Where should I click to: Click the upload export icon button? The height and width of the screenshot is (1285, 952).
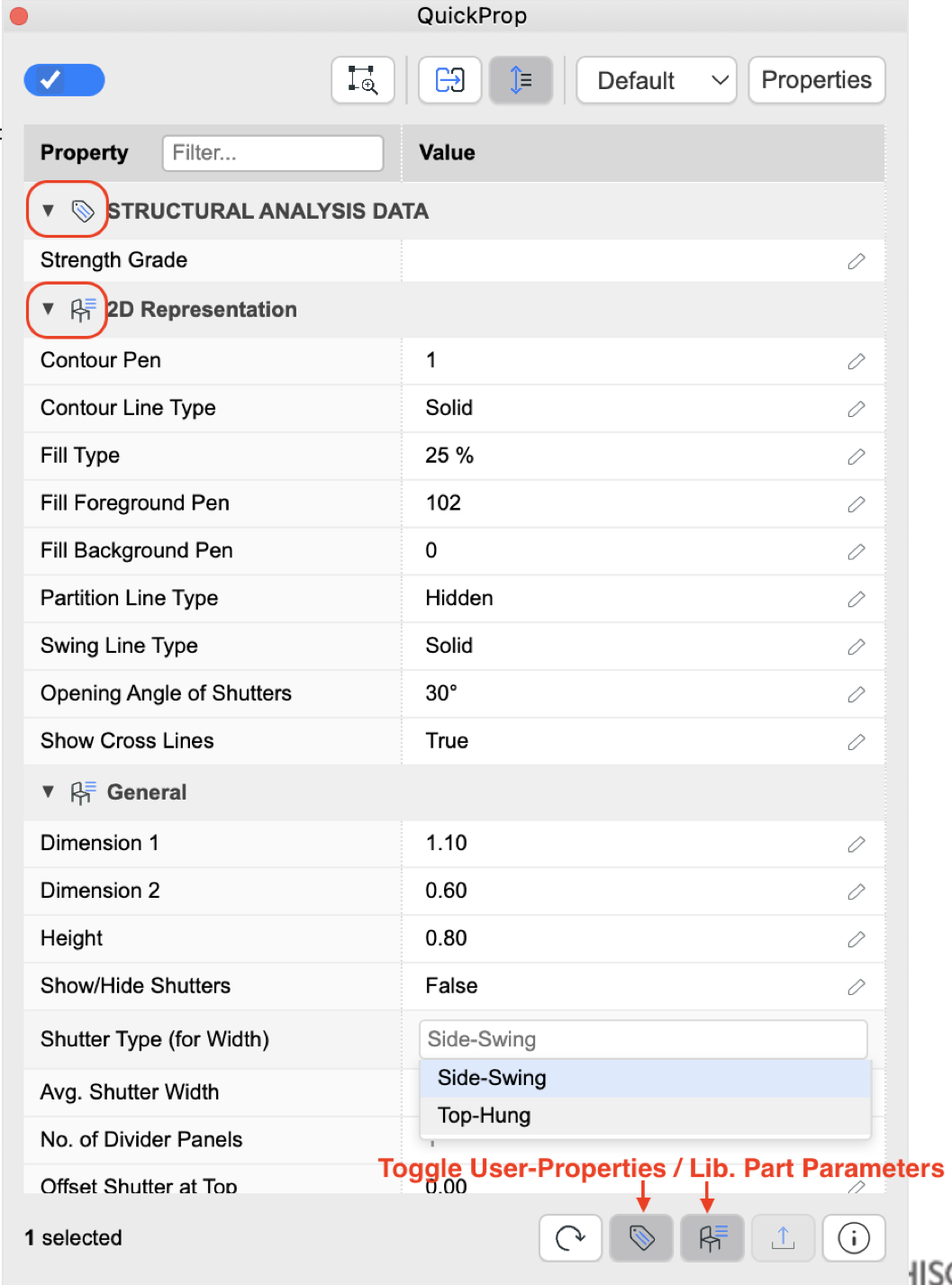(784, 1238)
